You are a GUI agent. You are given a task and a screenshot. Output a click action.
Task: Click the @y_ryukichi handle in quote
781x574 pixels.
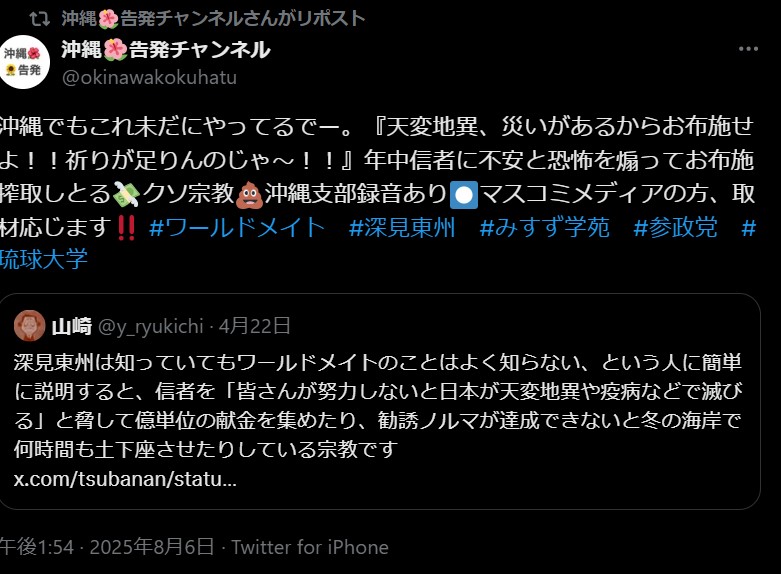click(x=151, y=326)
